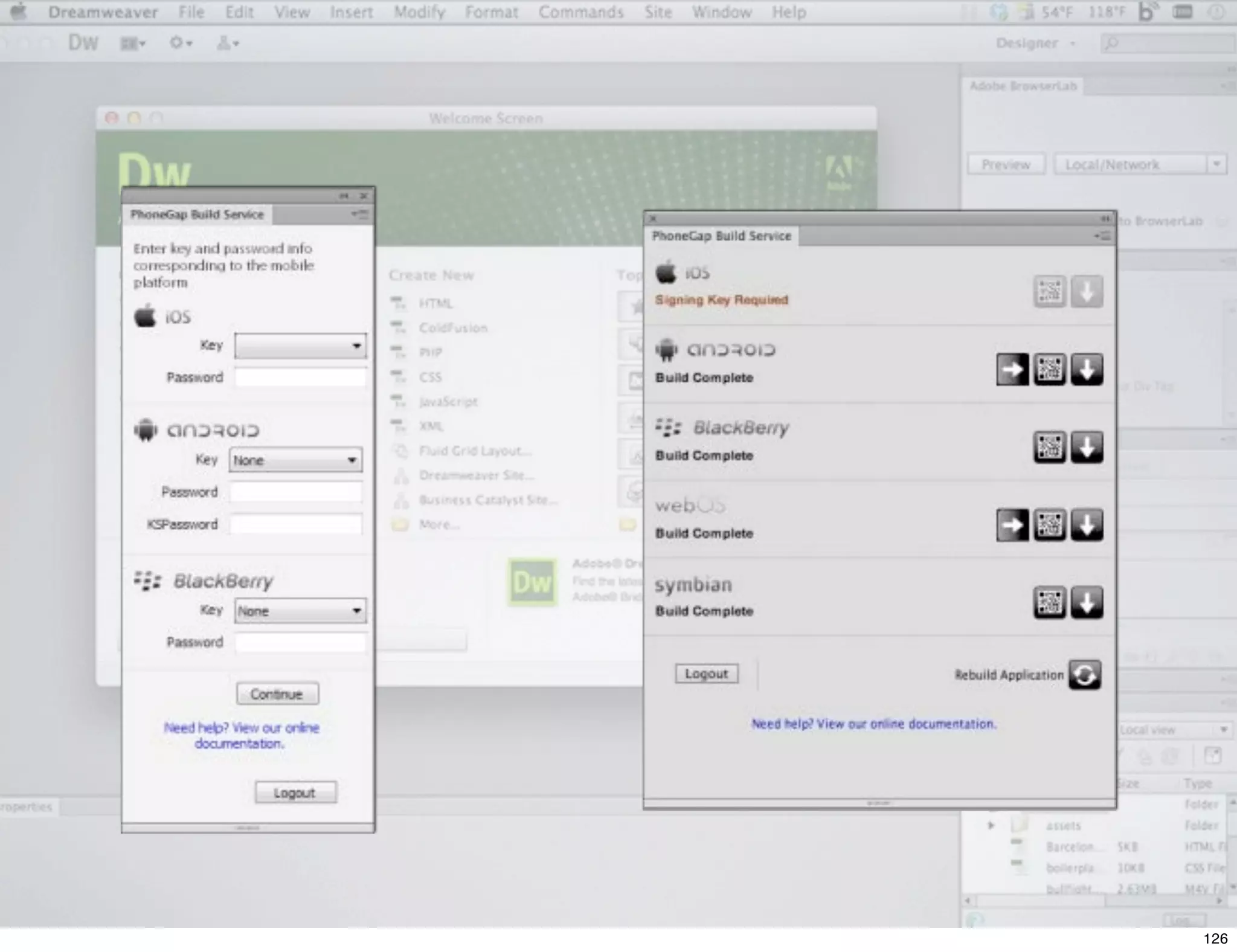Click Android emulator arrow icon

1012,369
